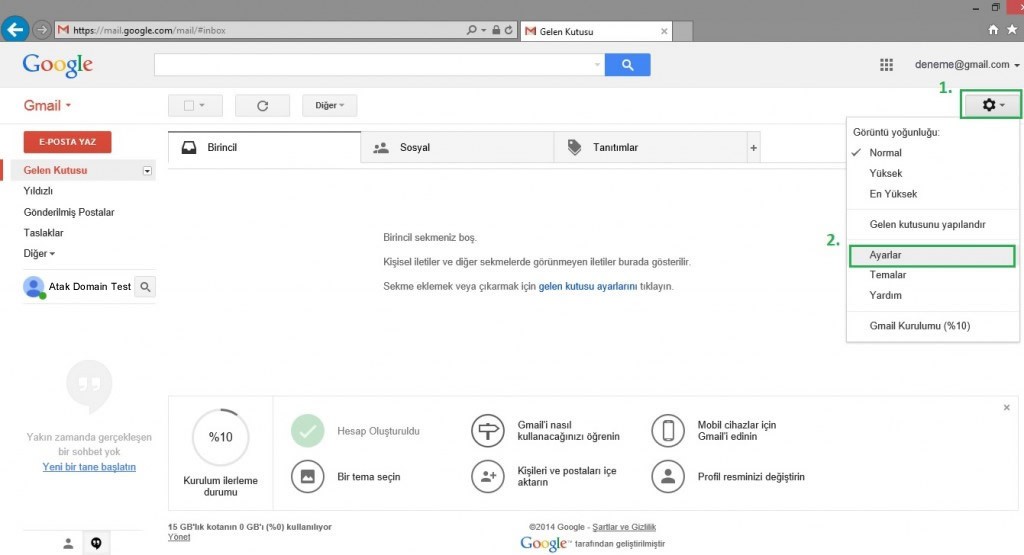Close the Gelen Kutusu browser tab
The height and width of the screenshot is (555, 1024).
click(x=664, y=31)
